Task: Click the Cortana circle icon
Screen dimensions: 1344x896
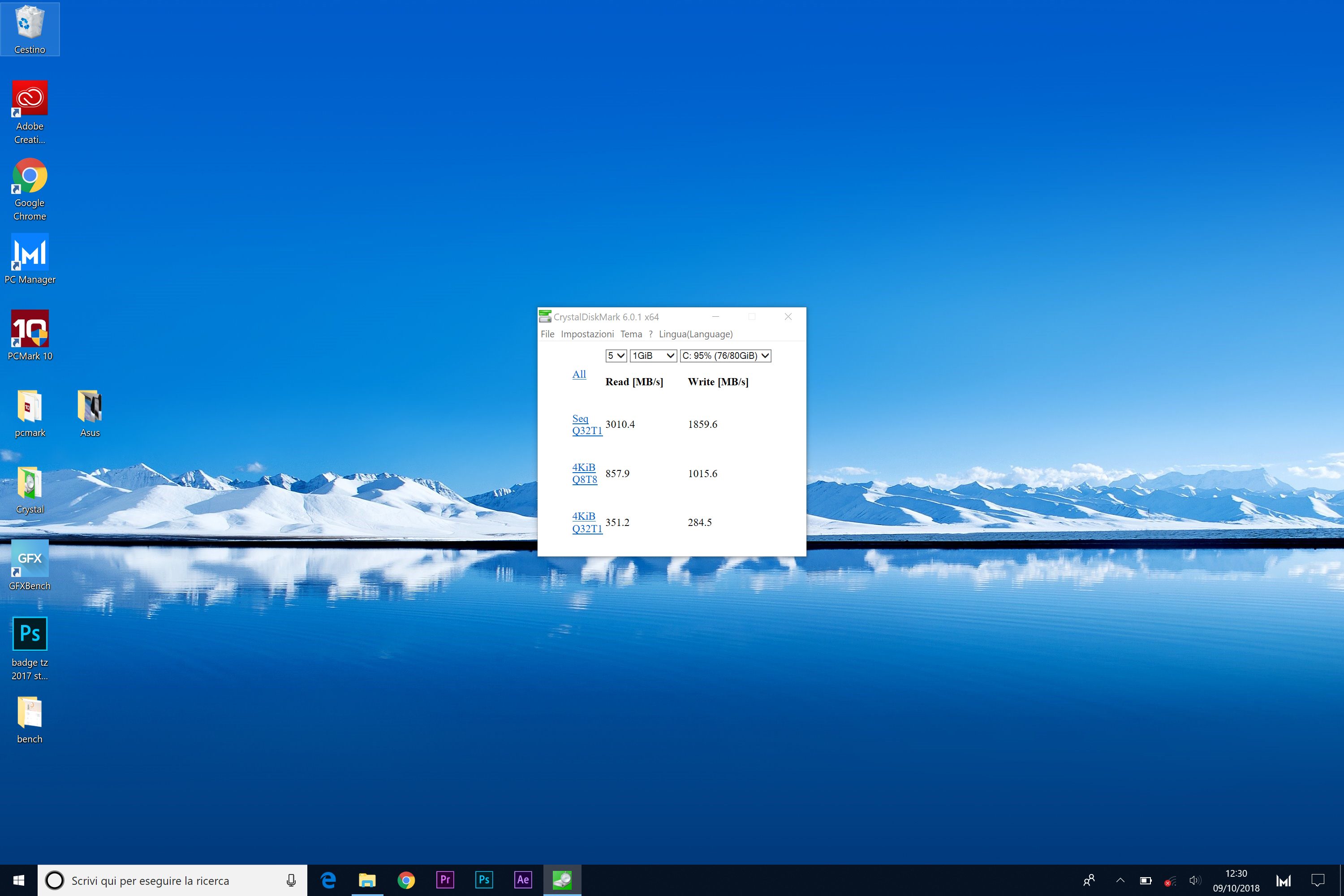Action: coord(55,881)
